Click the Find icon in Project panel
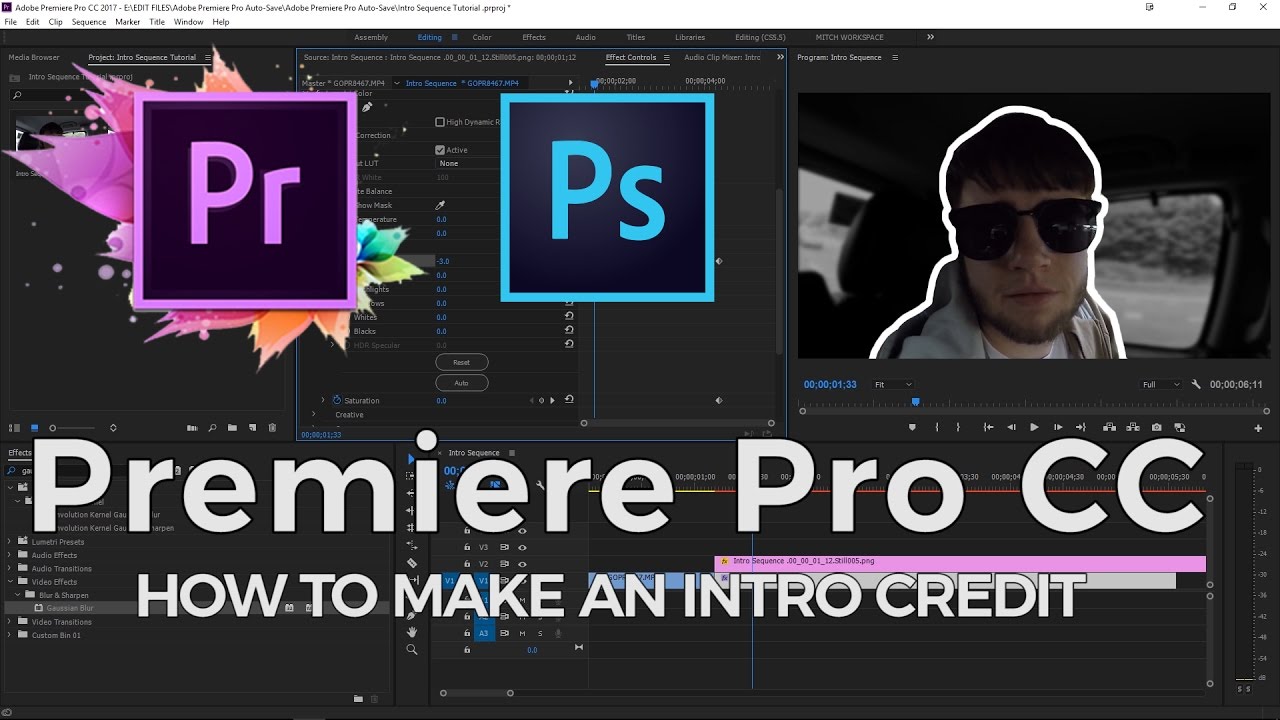Viewport: 1280px width, 720px height. [212, 428]
